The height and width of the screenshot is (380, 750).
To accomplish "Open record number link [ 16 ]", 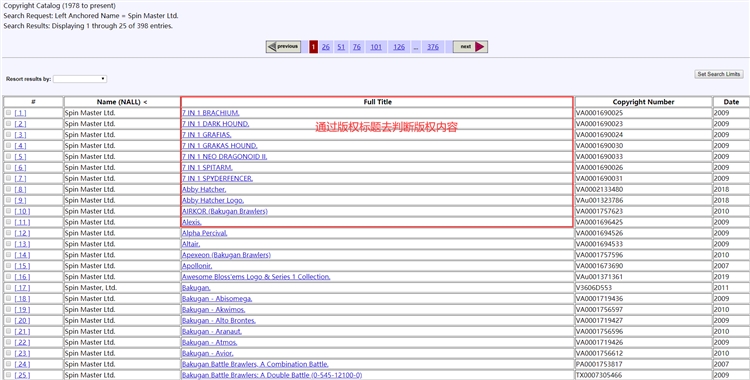I will tap(22, 277).
